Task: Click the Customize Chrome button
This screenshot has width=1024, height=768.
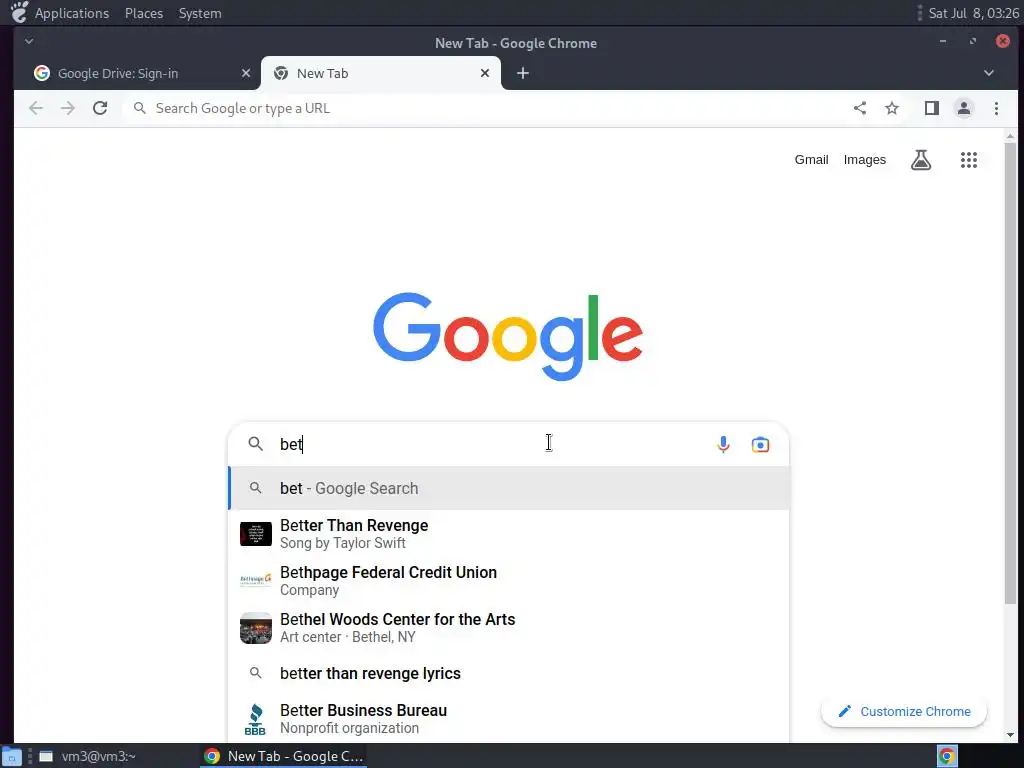Action: click(x=904, y=711)
